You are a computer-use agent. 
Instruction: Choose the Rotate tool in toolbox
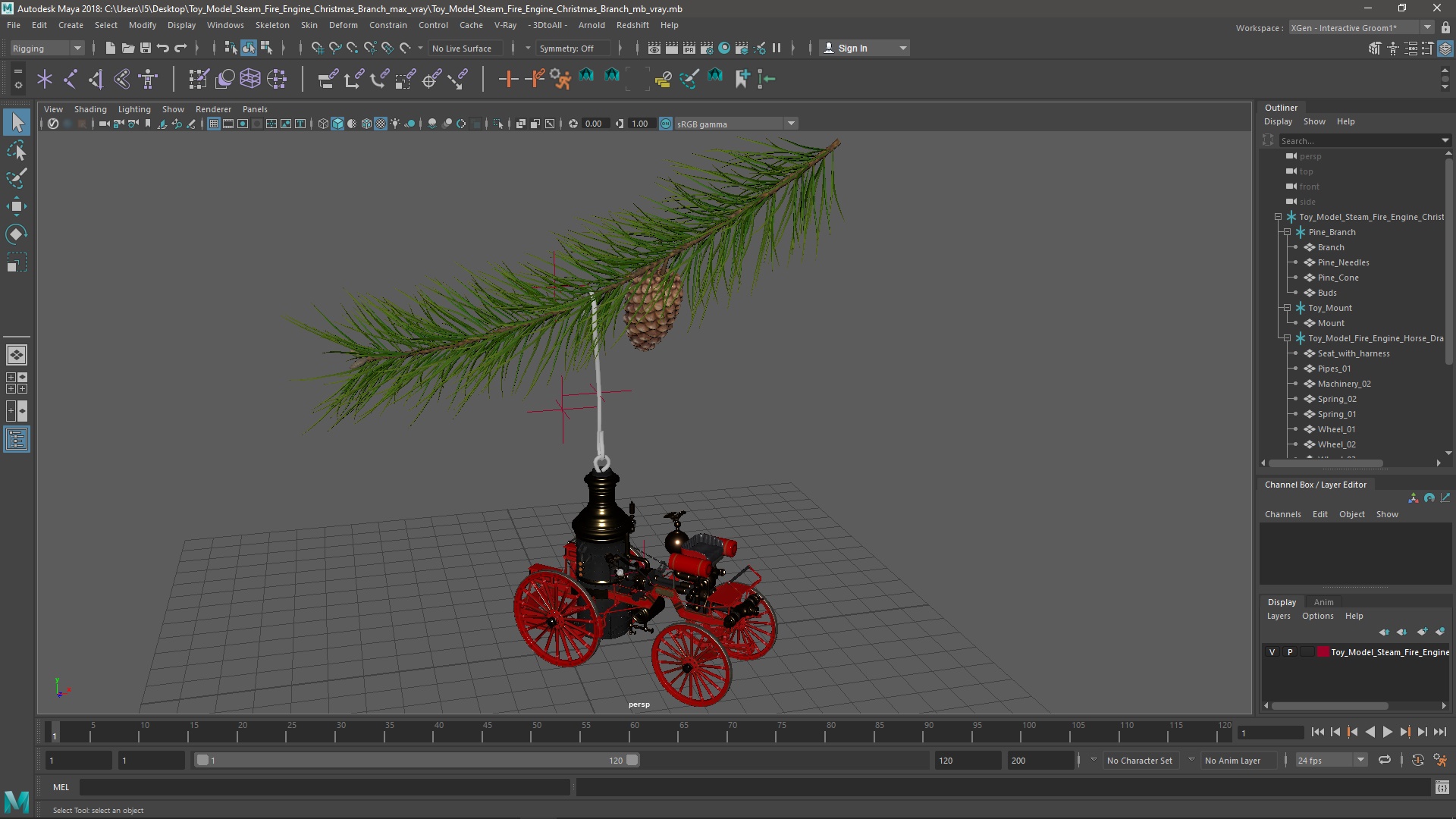coord(17,234)
